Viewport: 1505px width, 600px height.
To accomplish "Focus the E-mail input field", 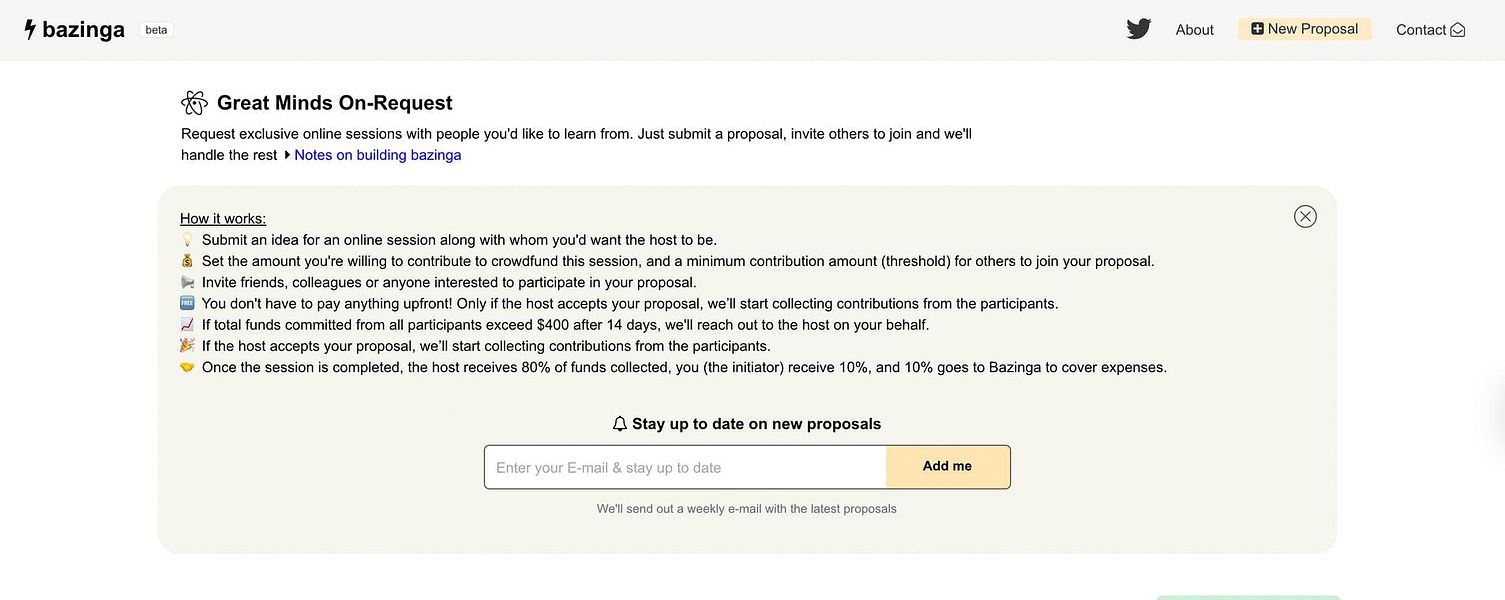I will [685, 467].
